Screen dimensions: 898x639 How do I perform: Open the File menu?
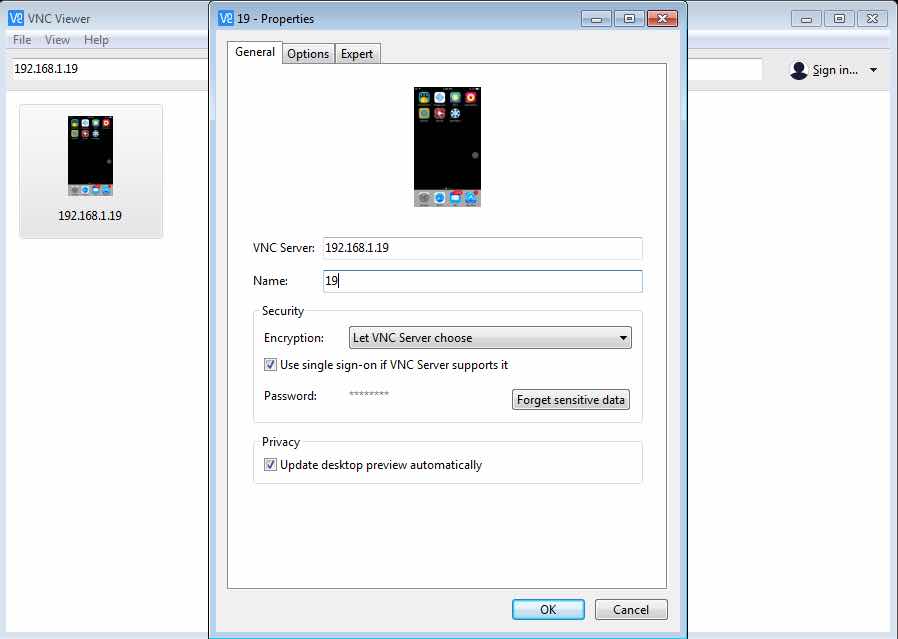(22, 40)
